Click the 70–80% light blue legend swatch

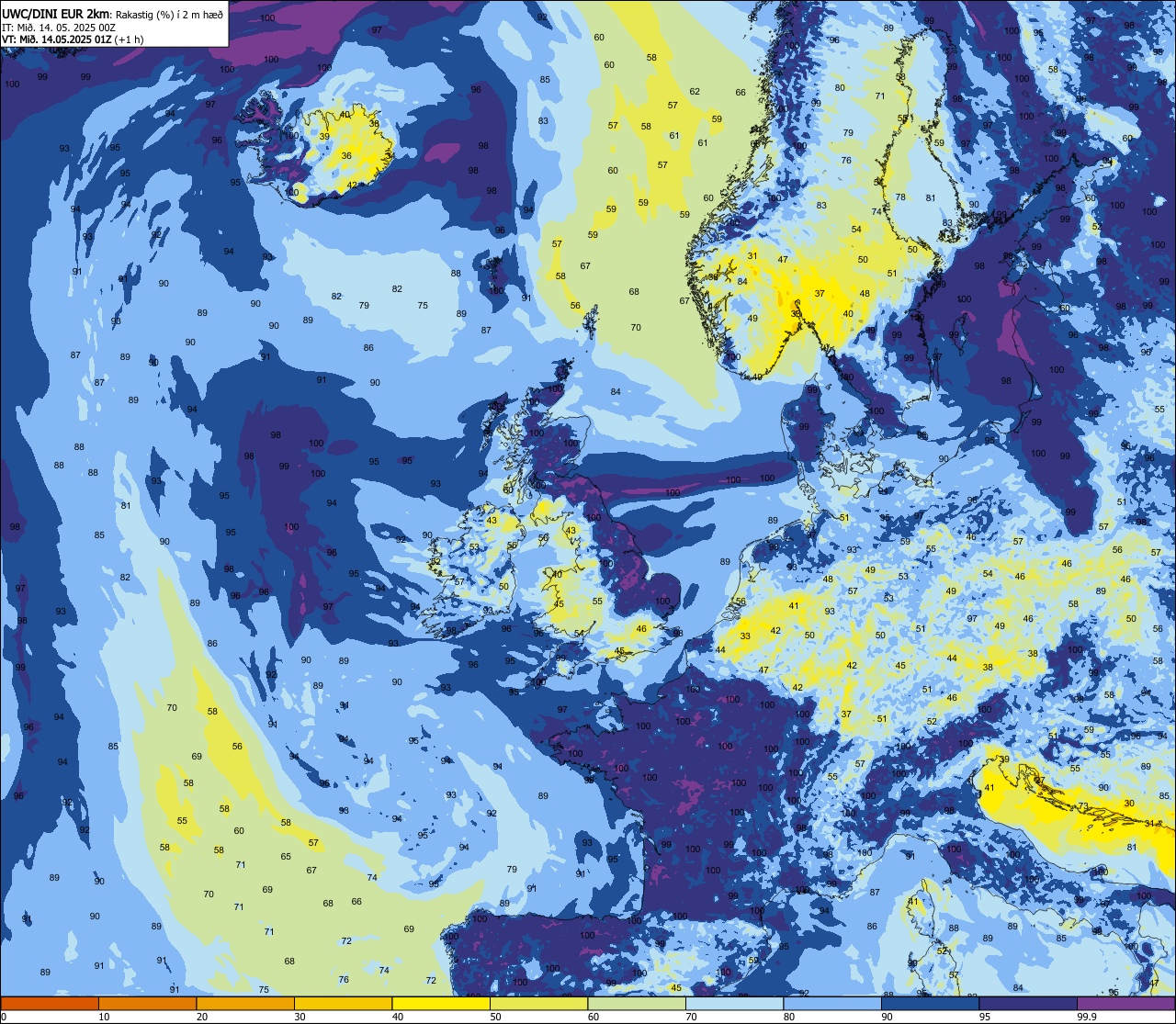(734, 1003)
